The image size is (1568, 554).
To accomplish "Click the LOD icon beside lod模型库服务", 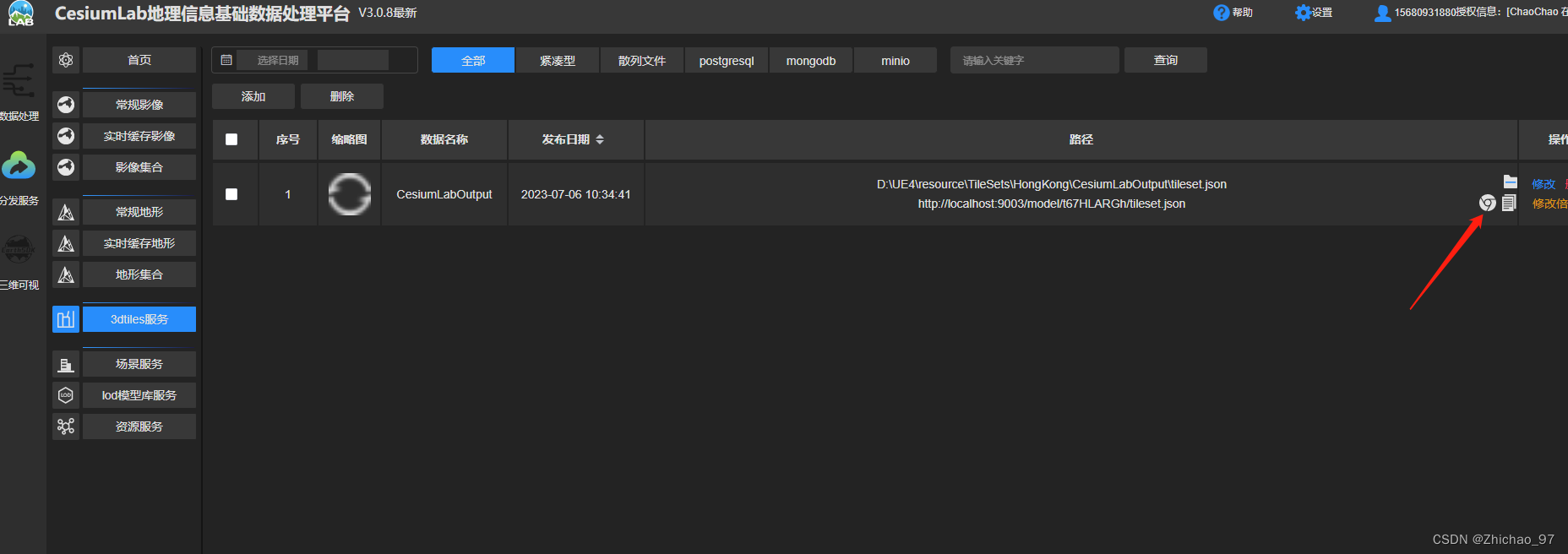I will (x=66, y=395).
